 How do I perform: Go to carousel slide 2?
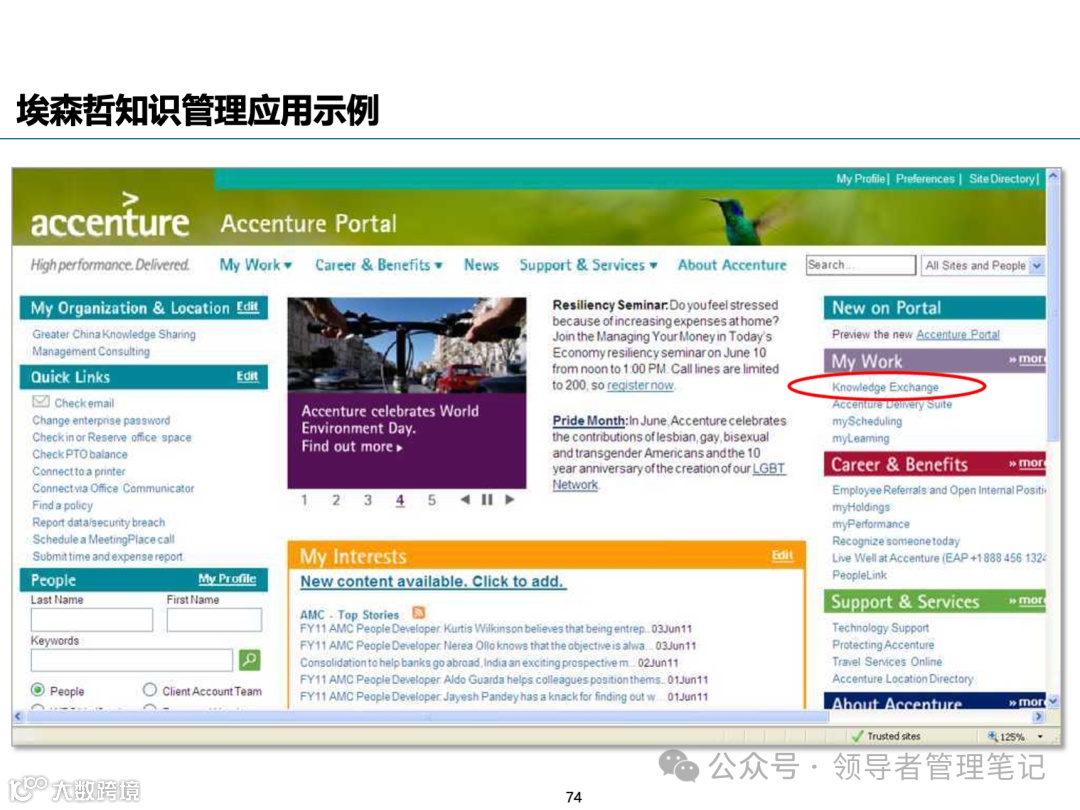pyautogui.click(x=336, y=500)
